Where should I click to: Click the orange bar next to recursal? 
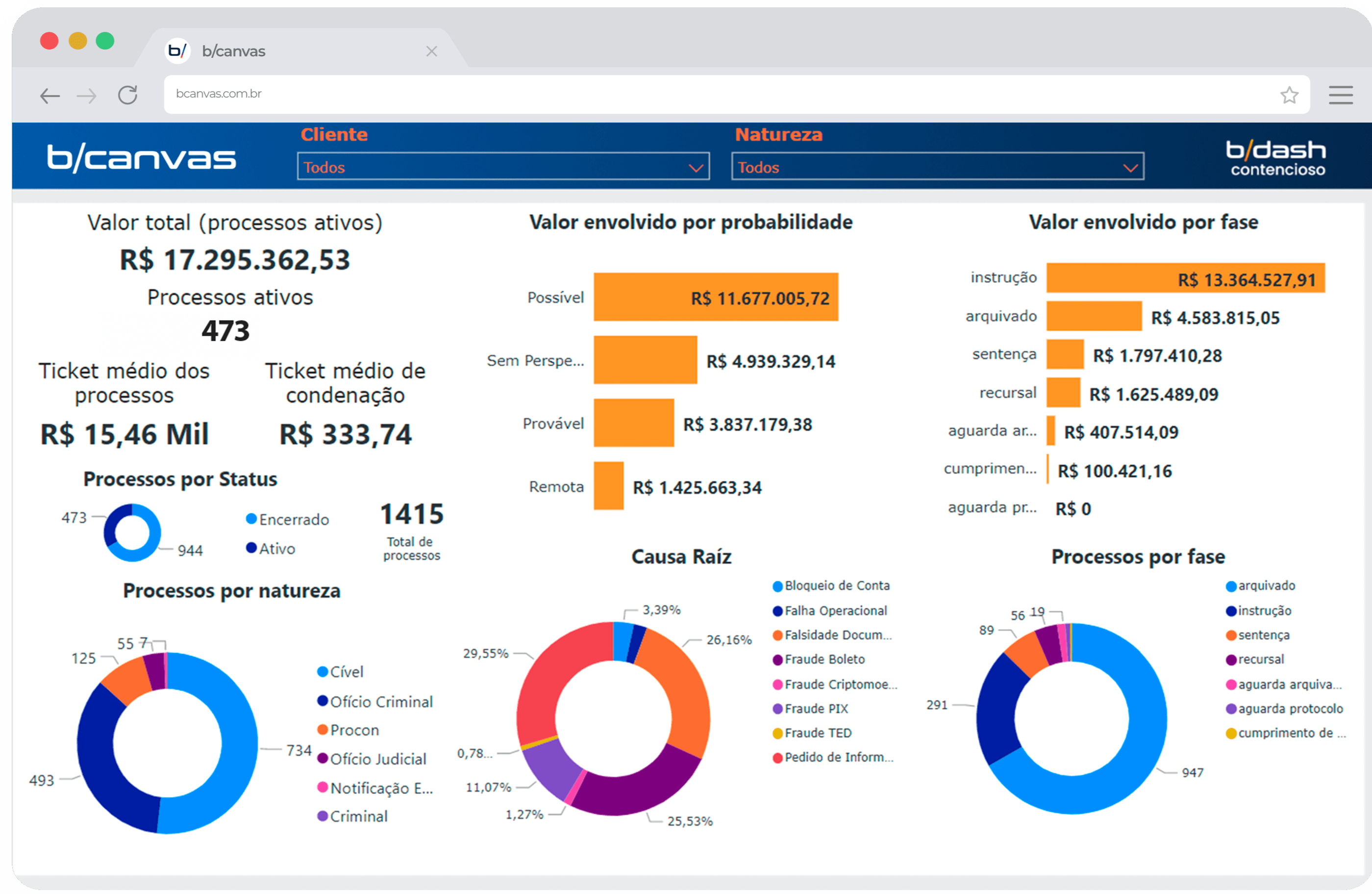[1063, 393]
